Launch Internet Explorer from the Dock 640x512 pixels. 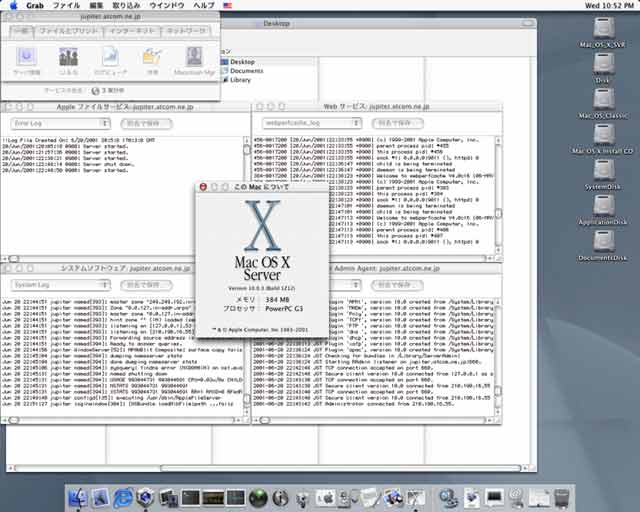pos(123,498)
